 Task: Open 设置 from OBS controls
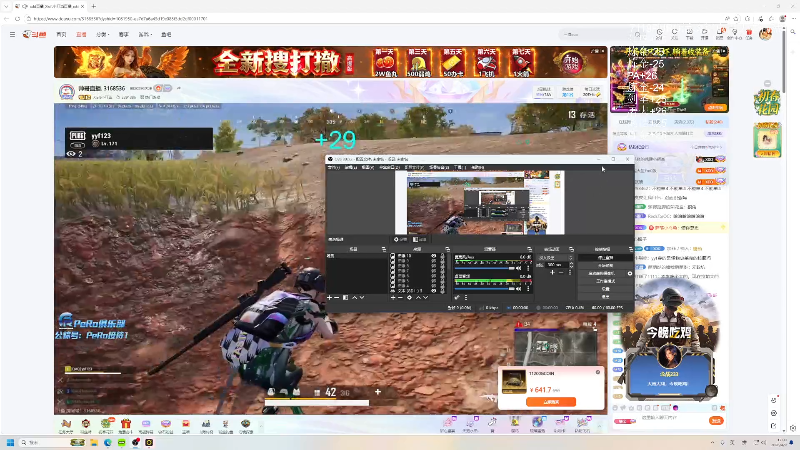pyautogui.click(x=605, y=289)
